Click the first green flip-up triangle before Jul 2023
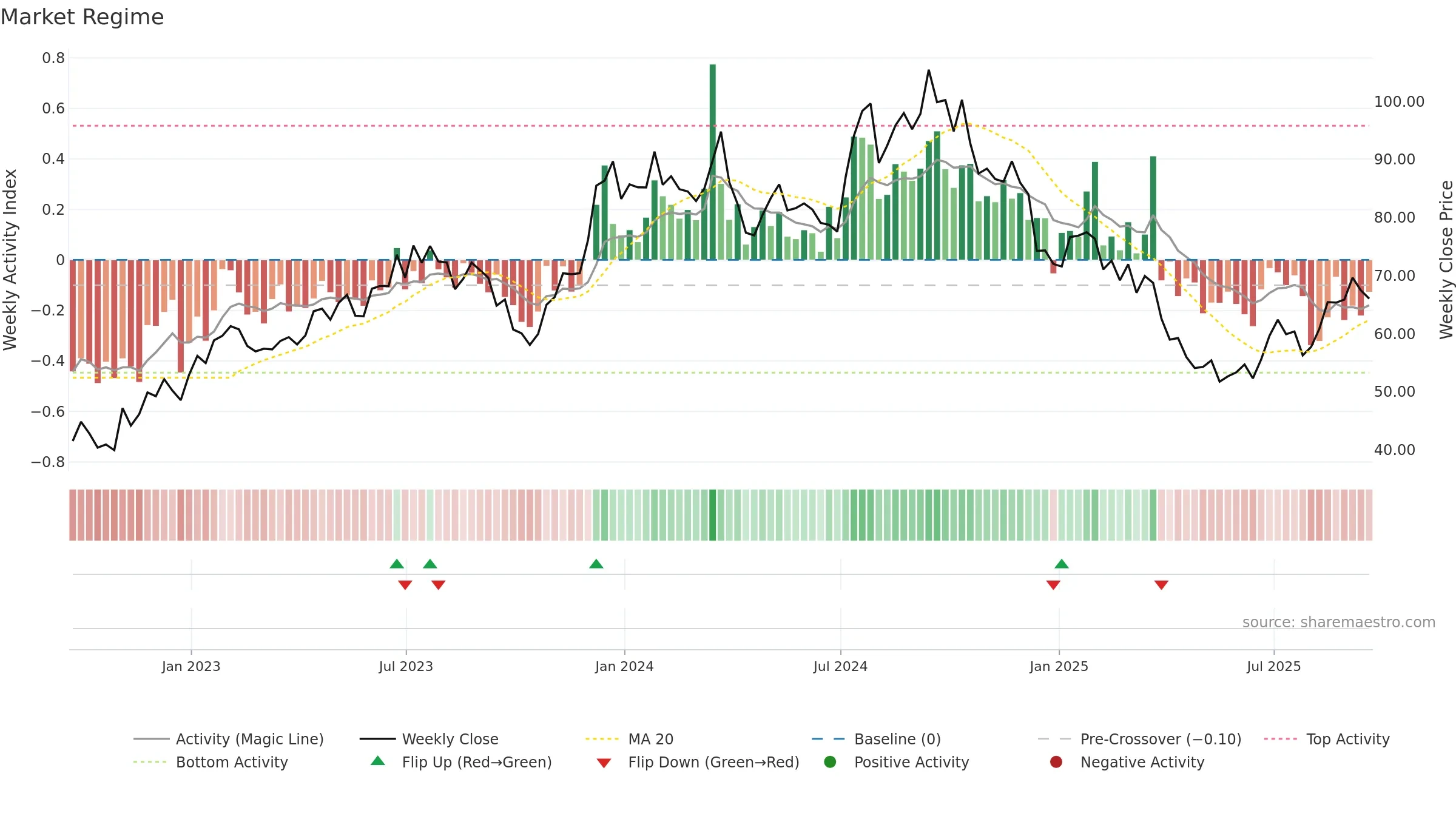The height and width of the screenshot is (819, 1456). [x=397, y=564]
